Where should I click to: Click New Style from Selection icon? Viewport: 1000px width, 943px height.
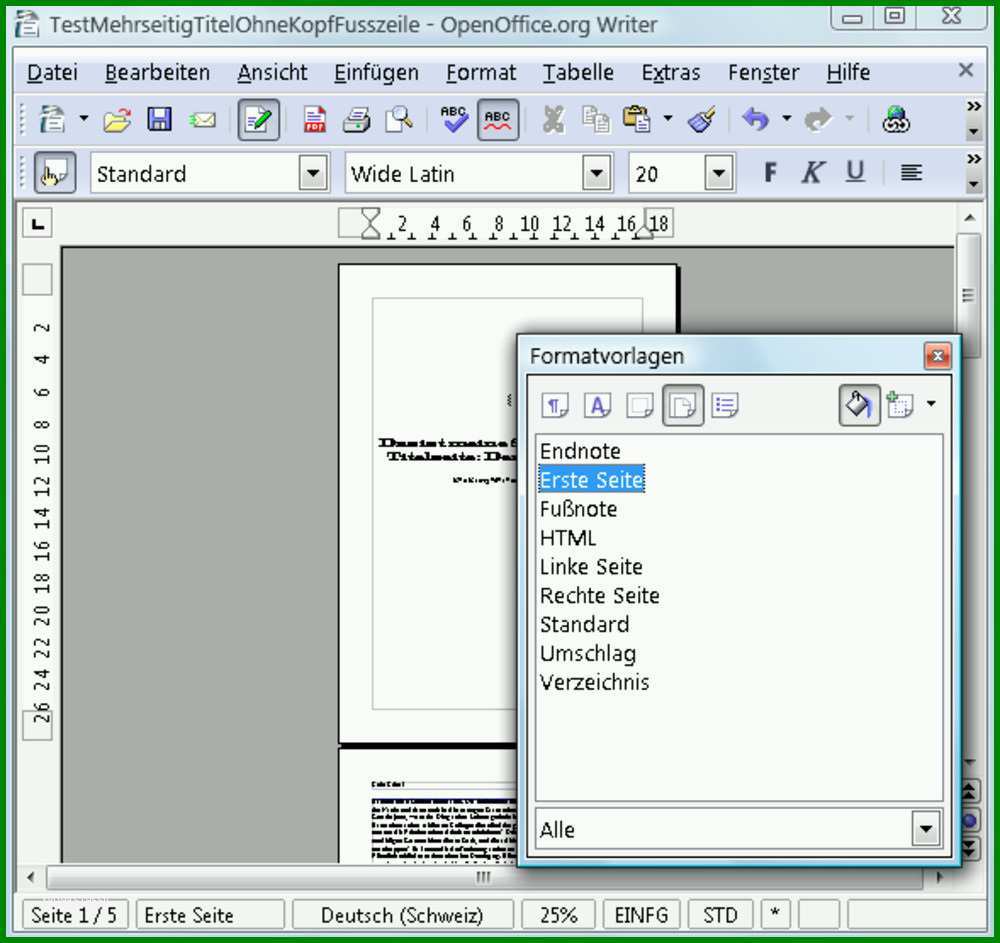[x=900, y=405]
